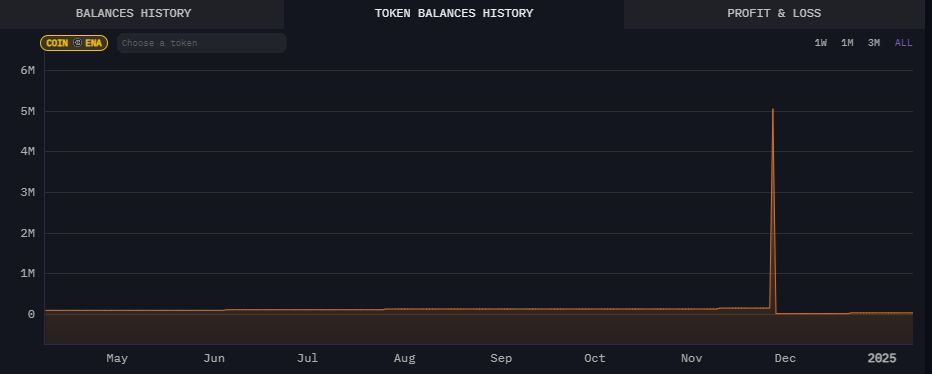The width and height of the screenshot is (932, 374).
Task: Click the 5M balance spike peak
Action: [x=772, y=109]
